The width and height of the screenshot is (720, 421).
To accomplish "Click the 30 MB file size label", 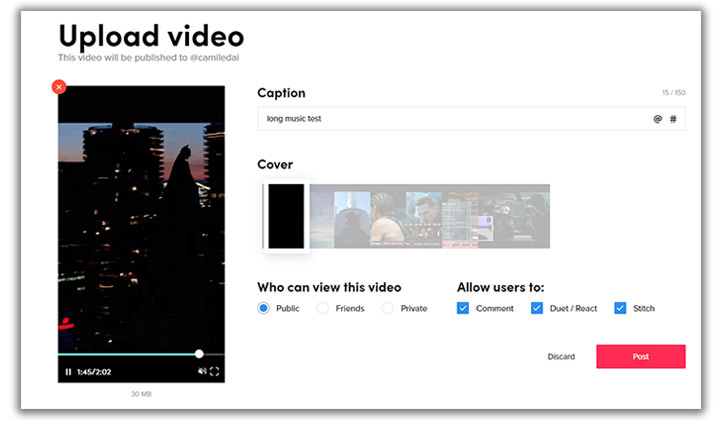I will (x=141, y=394).
